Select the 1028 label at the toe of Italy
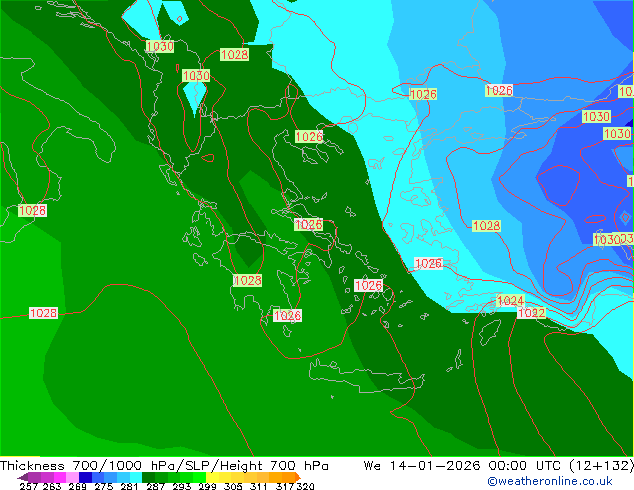 [x=32, y=210]
